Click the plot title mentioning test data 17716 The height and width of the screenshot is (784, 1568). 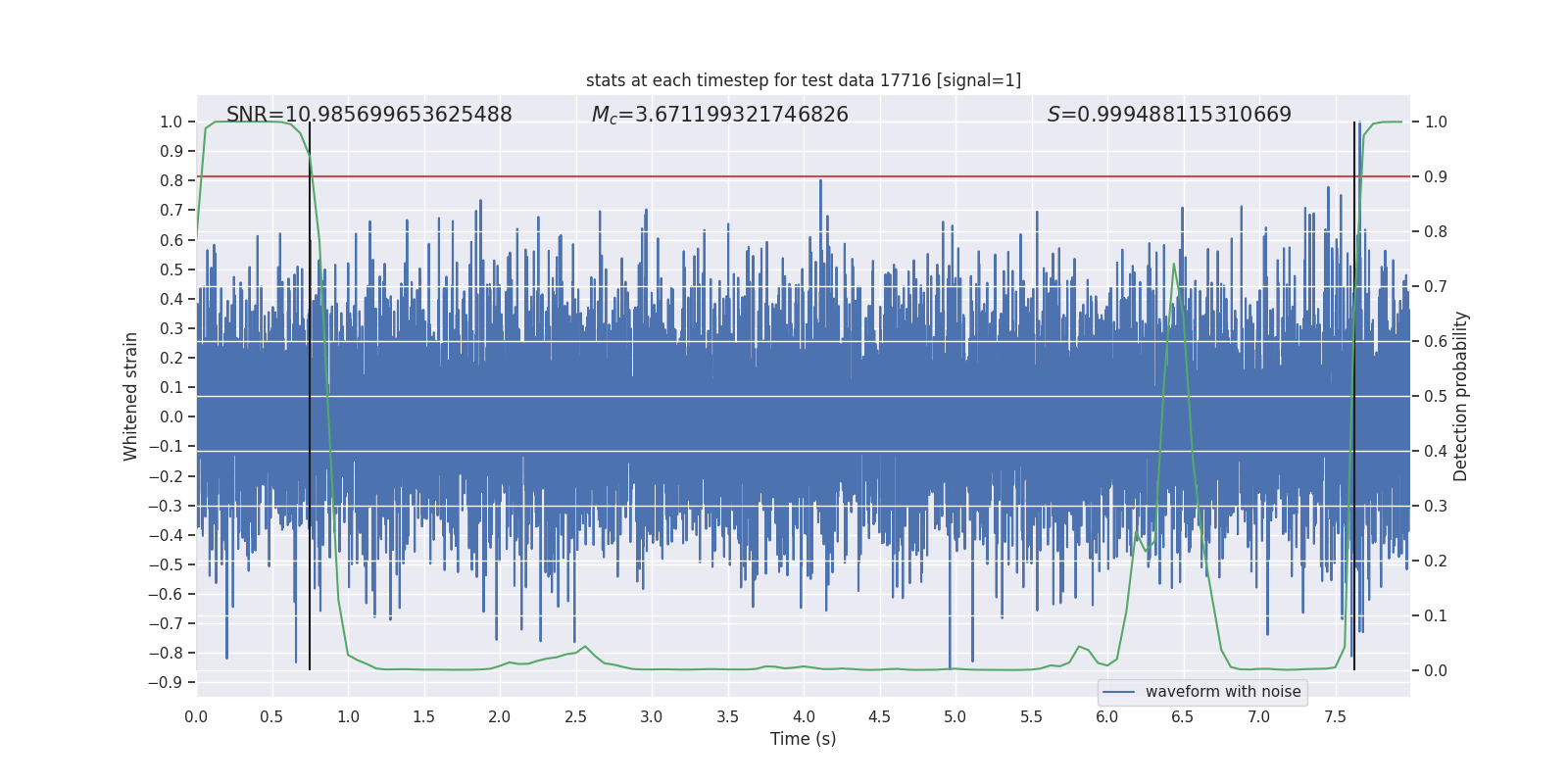point(803,80)
